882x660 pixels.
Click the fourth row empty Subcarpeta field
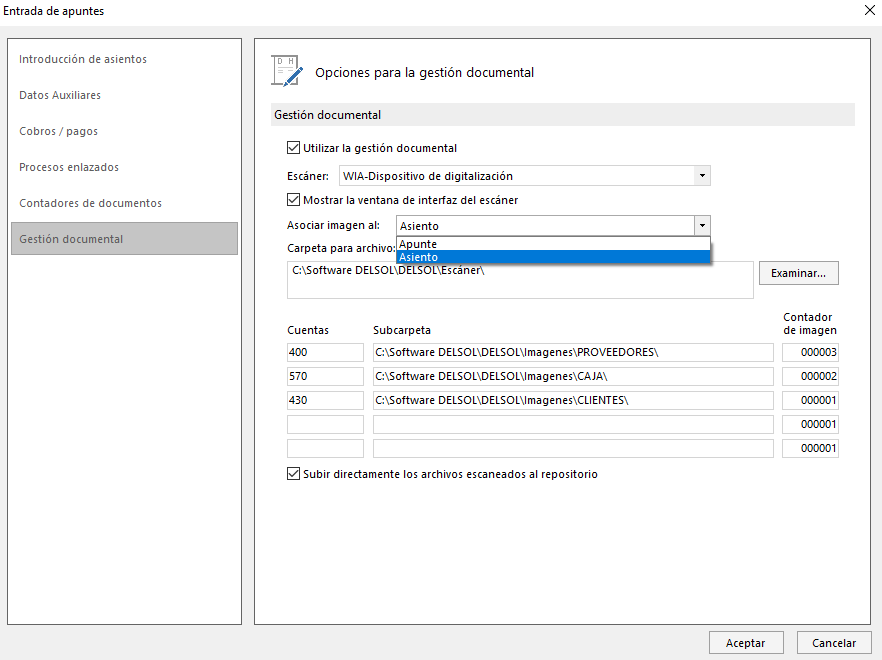coord(573,424)
